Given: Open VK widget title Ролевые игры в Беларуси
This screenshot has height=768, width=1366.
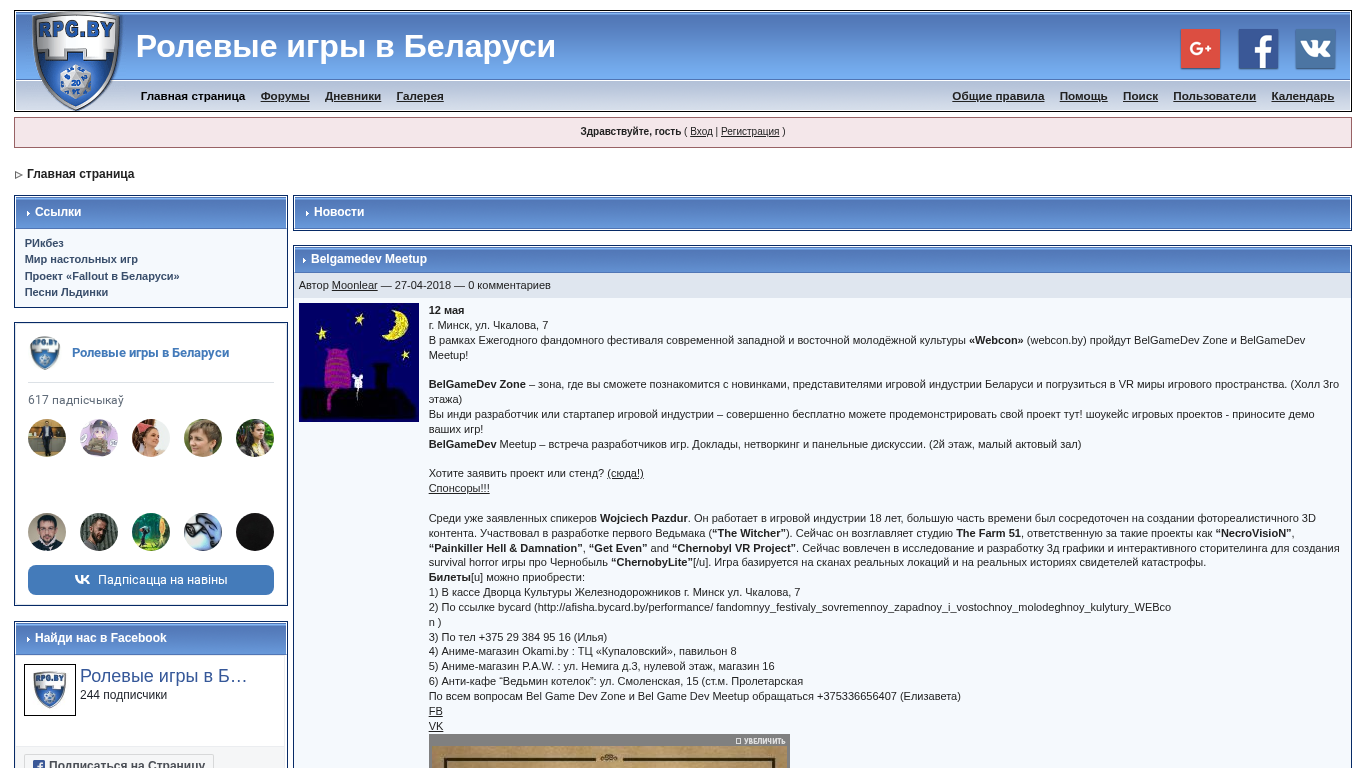Looking at the screenshot, I should click(150, 353).
